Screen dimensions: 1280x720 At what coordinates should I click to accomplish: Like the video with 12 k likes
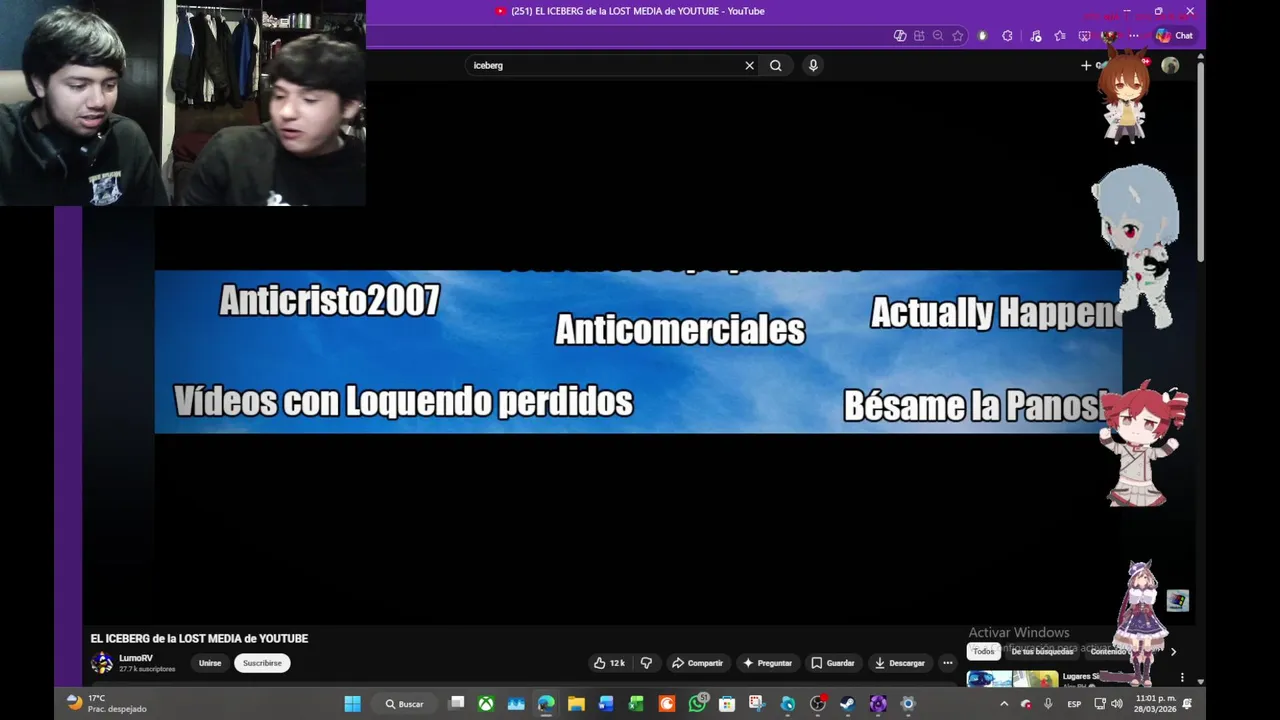[609, 663]
